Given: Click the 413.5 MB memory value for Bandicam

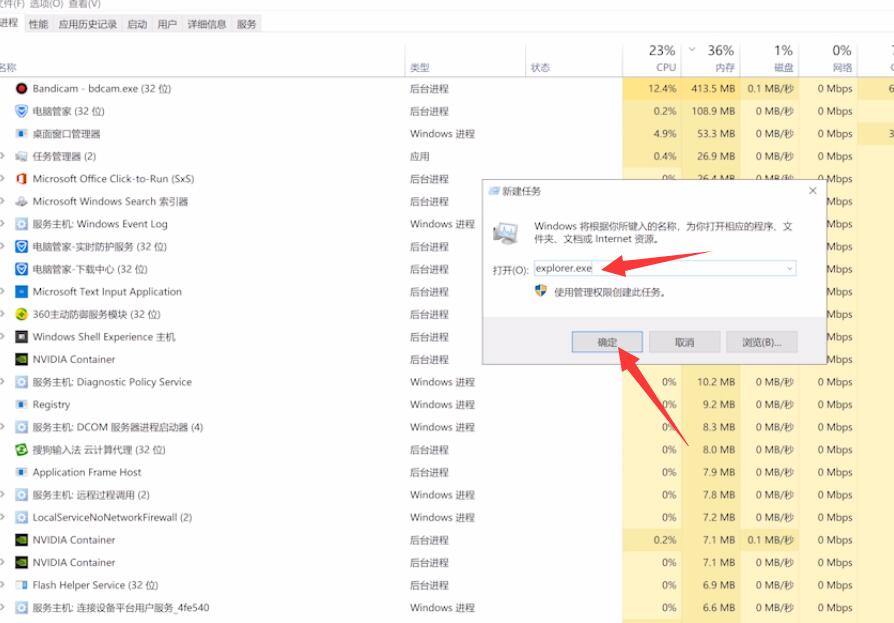Looking at the screenshot, I should (x=713, y=89).
